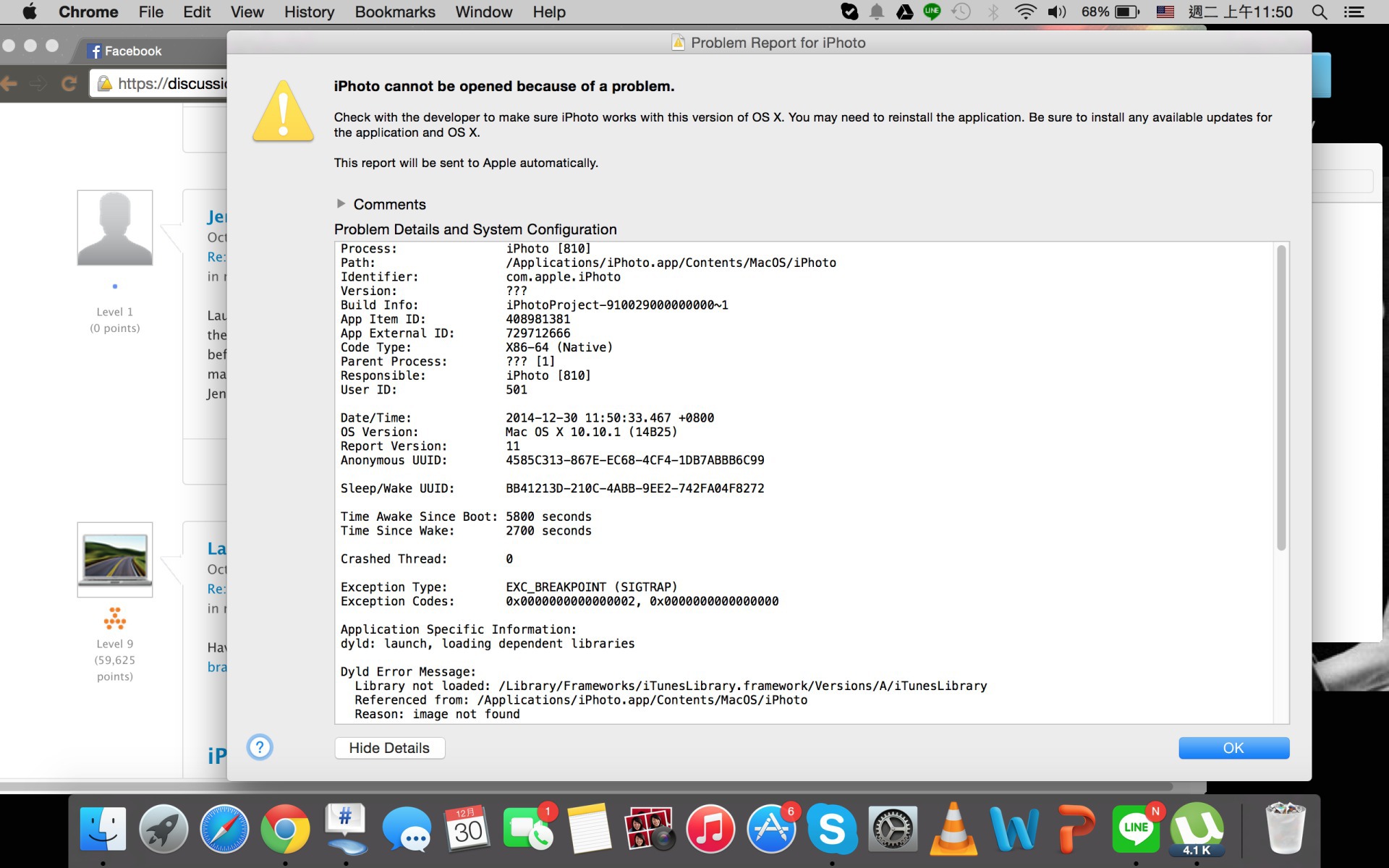Open Photo Booth in the Dock

pos(650,829)
